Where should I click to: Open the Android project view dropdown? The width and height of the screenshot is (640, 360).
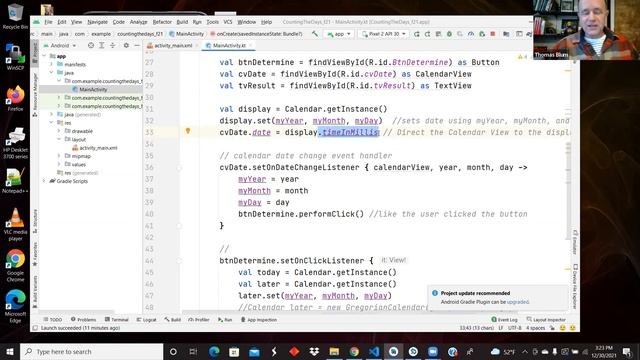(x=60, y=45)
